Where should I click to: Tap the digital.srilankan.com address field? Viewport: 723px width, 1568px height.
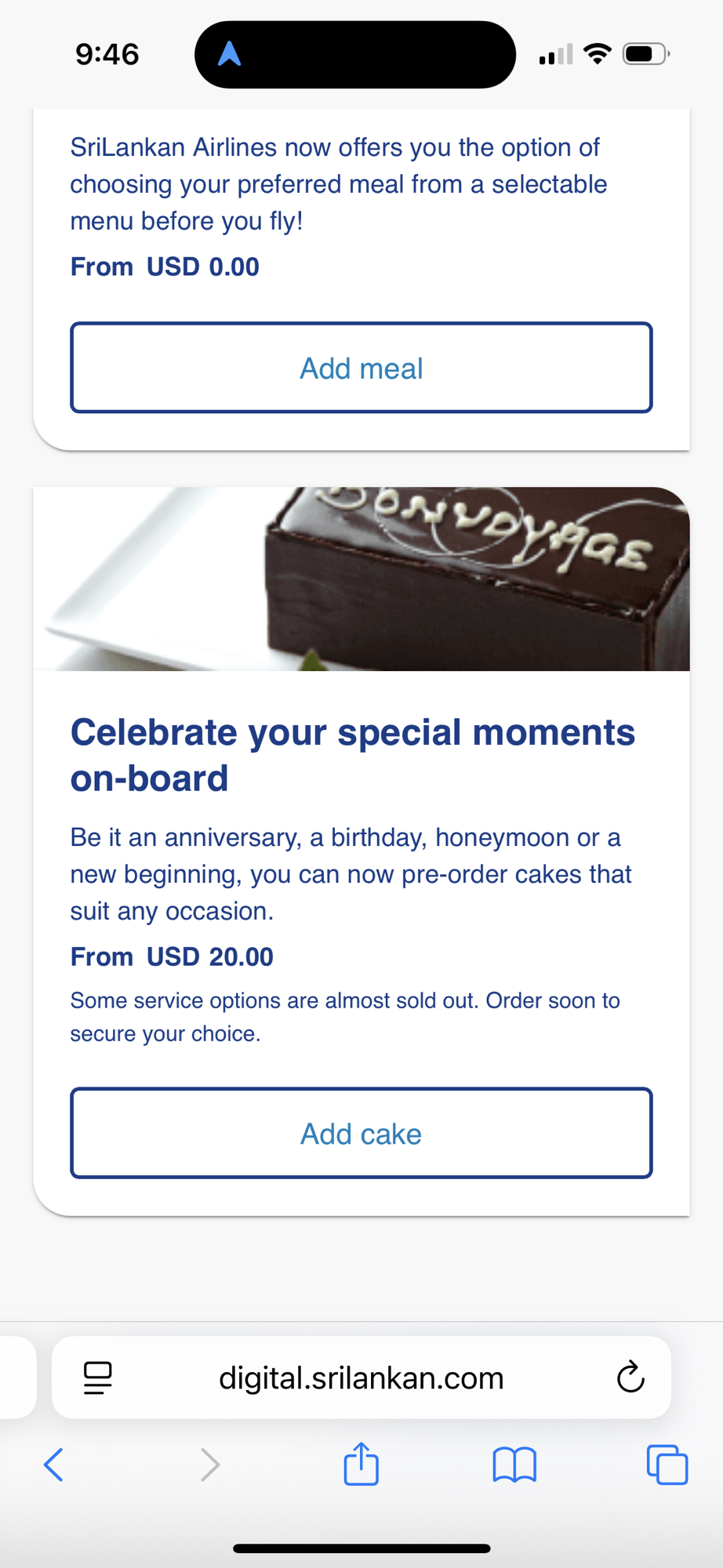click(x=361, y=1377)
